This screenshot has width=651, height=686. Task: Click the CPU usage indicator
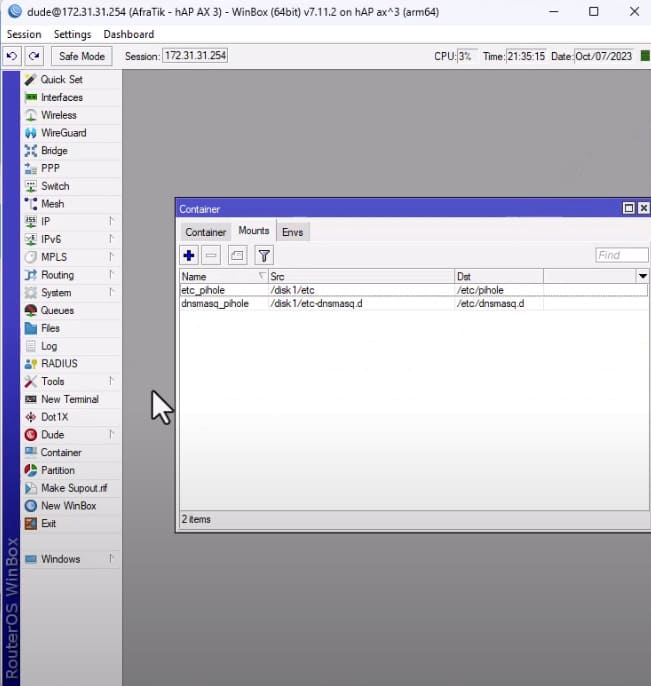[x=467, y=56]
